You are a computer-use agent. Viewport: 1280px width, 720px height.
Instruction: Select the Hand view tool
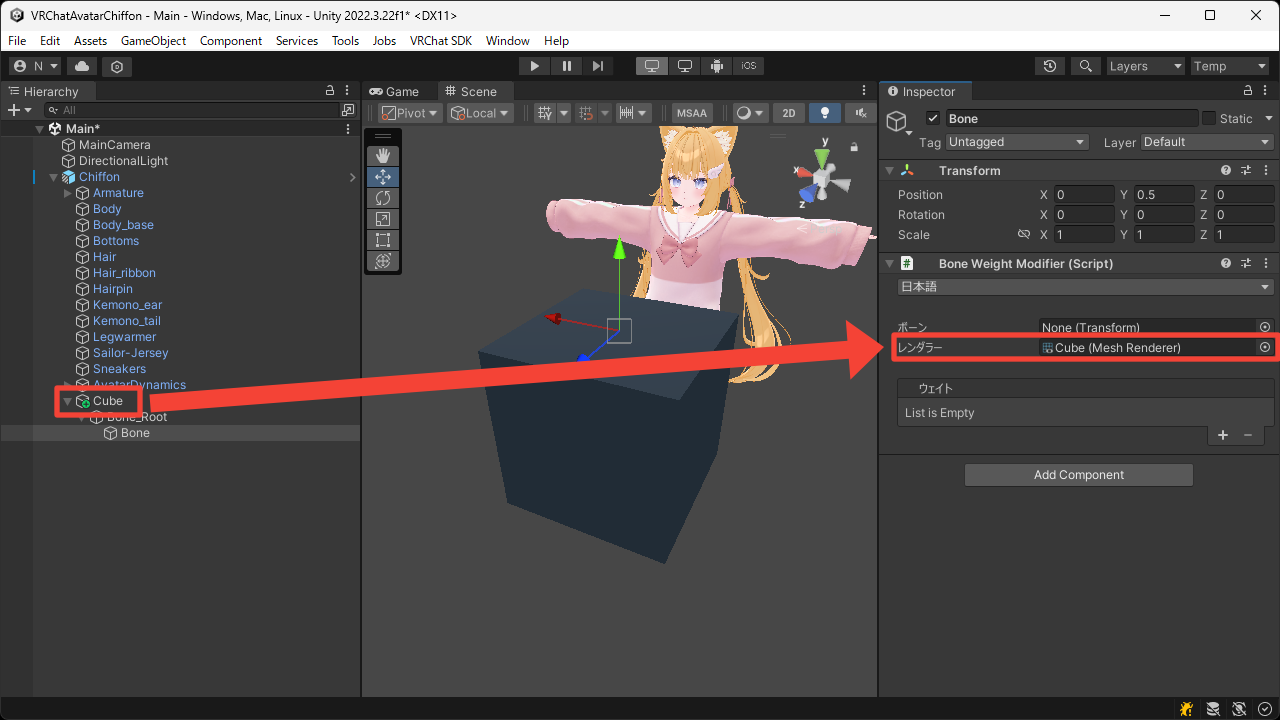point(383,156)
